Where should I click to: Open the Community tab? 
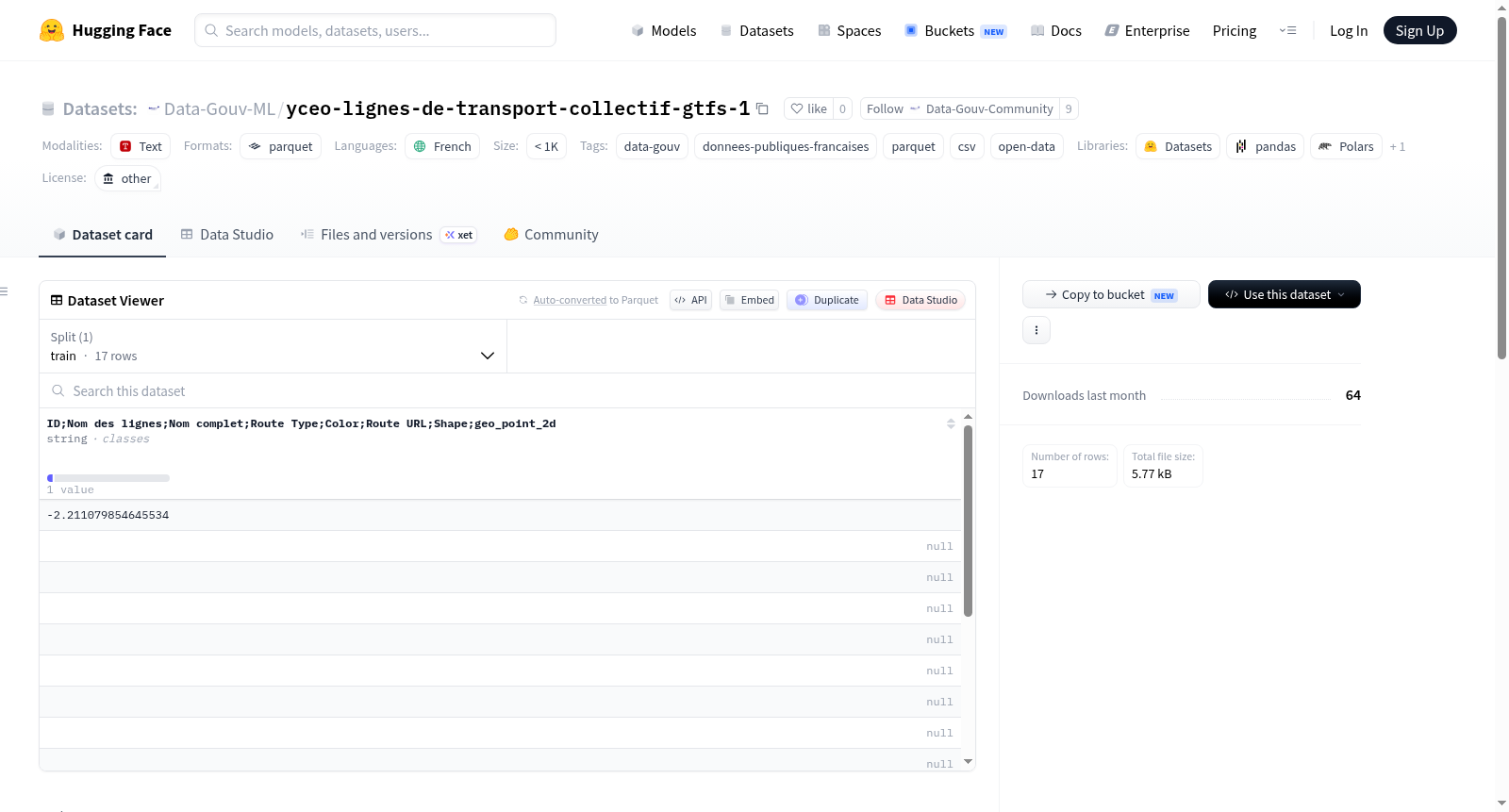[x=552, y=235]
